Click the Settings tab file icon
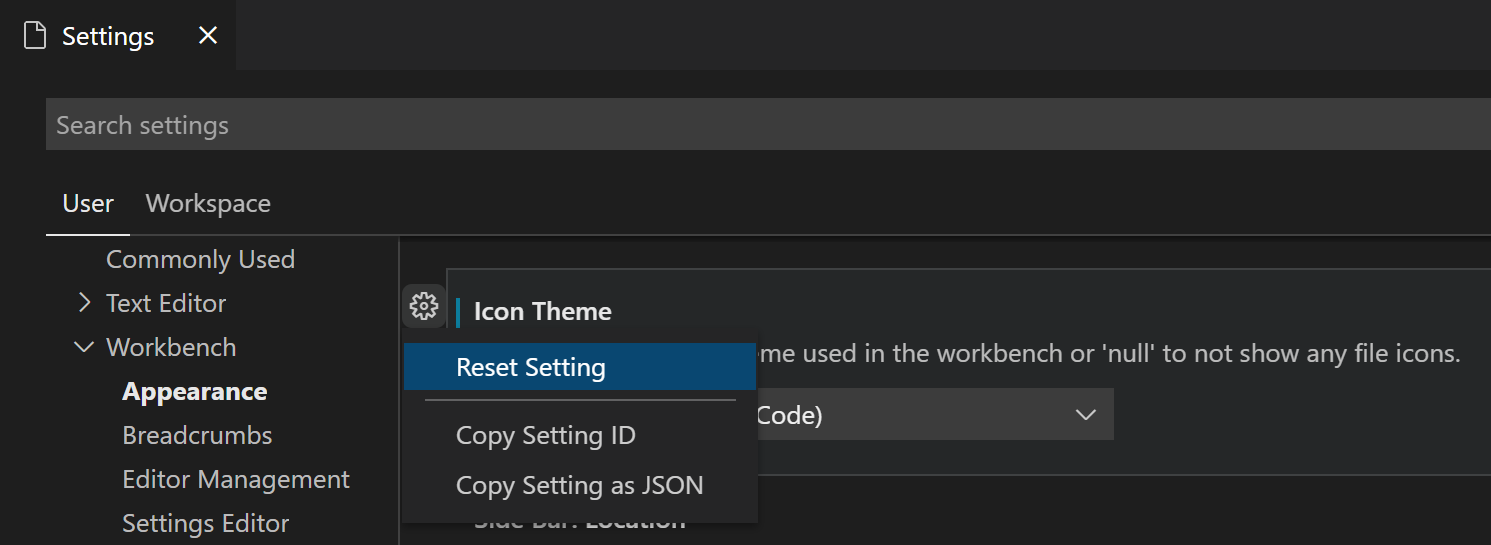Viewport: 1491px width, 545px height. pos(35,36)
